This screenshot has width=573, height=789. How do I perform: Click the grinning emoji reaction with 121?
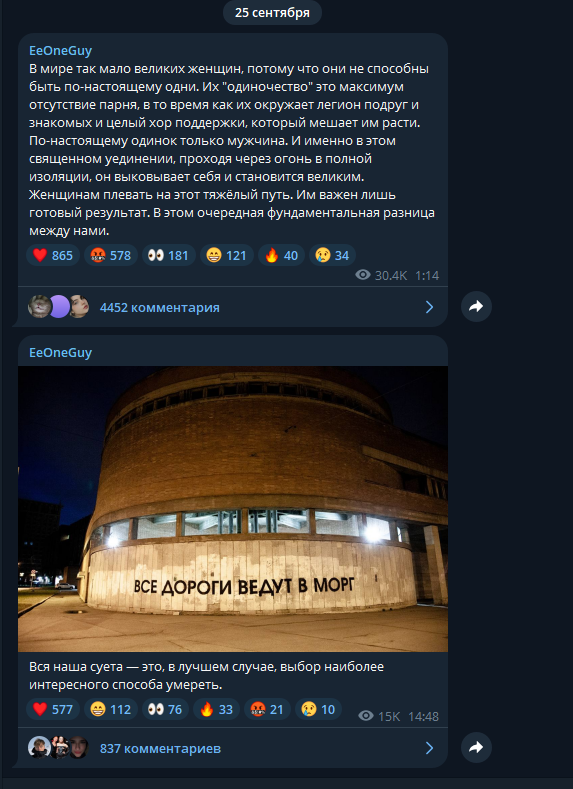[x=226, y=256]
